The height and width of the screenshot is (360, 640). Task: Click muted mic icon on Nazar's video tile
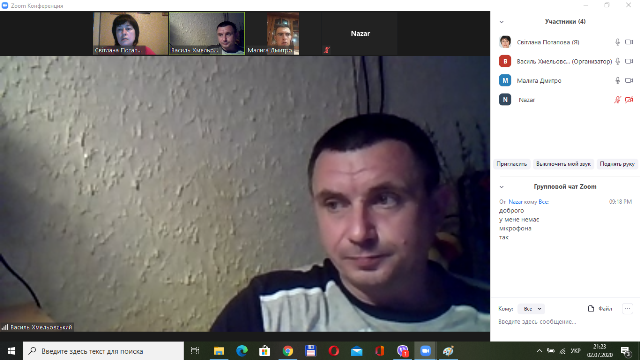coord(327,50)
